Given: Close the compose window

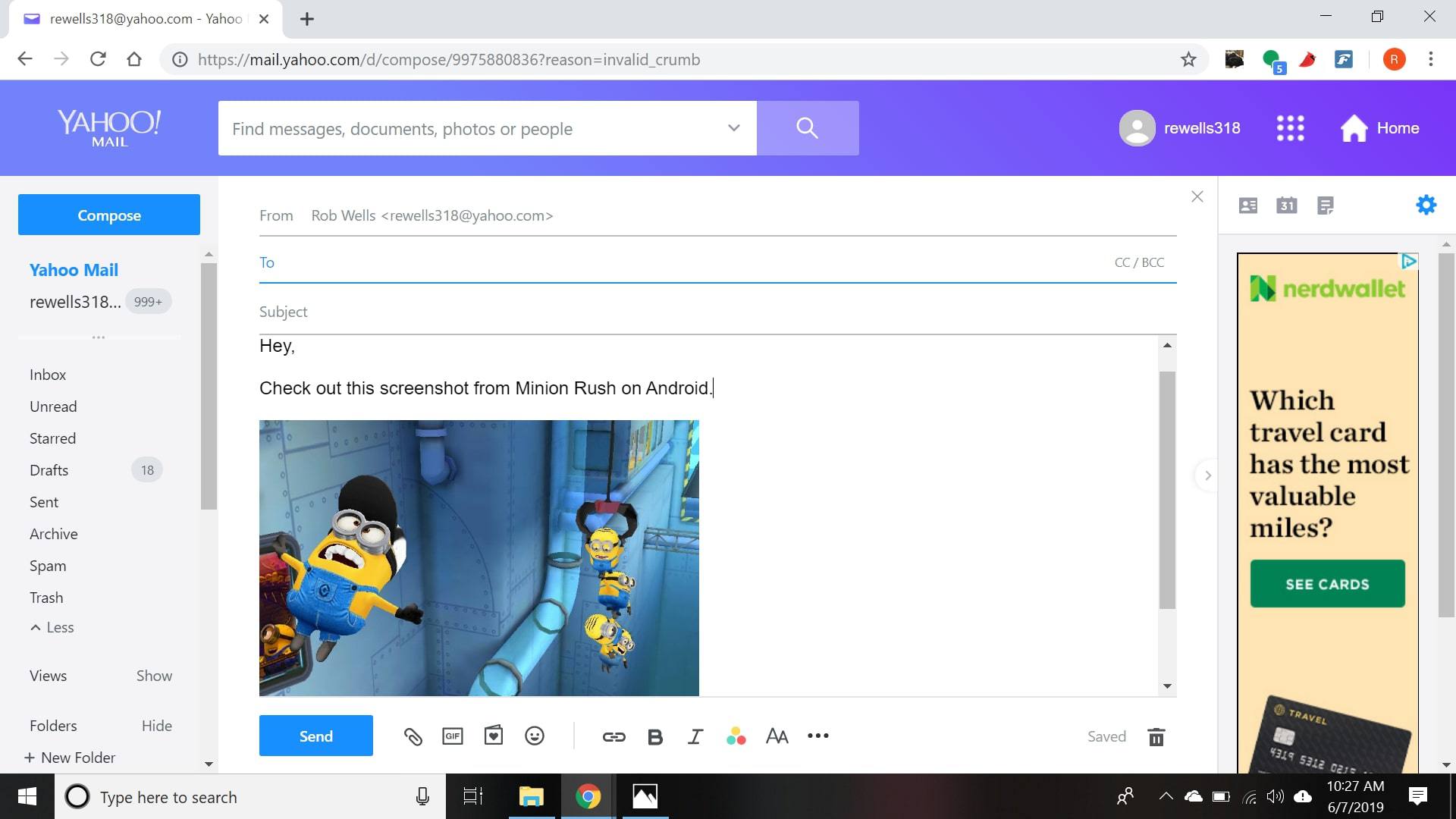Looking at the screenshot, I should [1197, 197].
